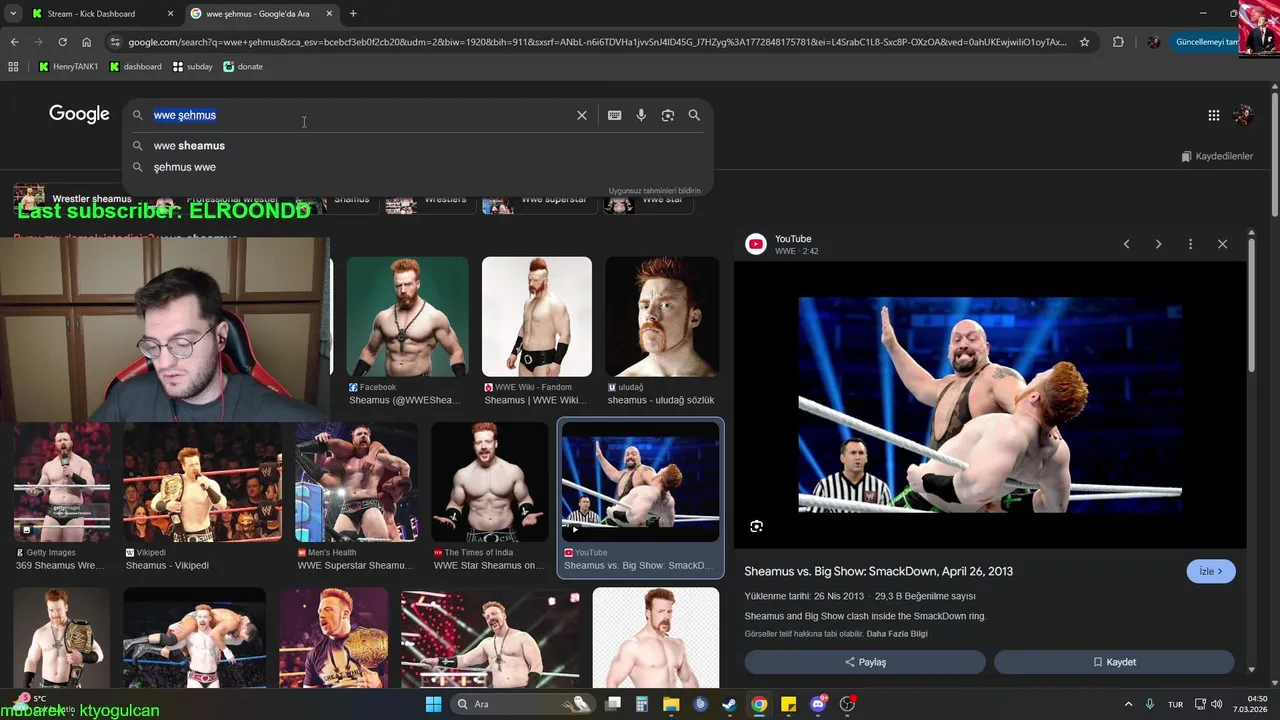
Task: Click the Kaydet save button
Action: [x=1114, y=662]
